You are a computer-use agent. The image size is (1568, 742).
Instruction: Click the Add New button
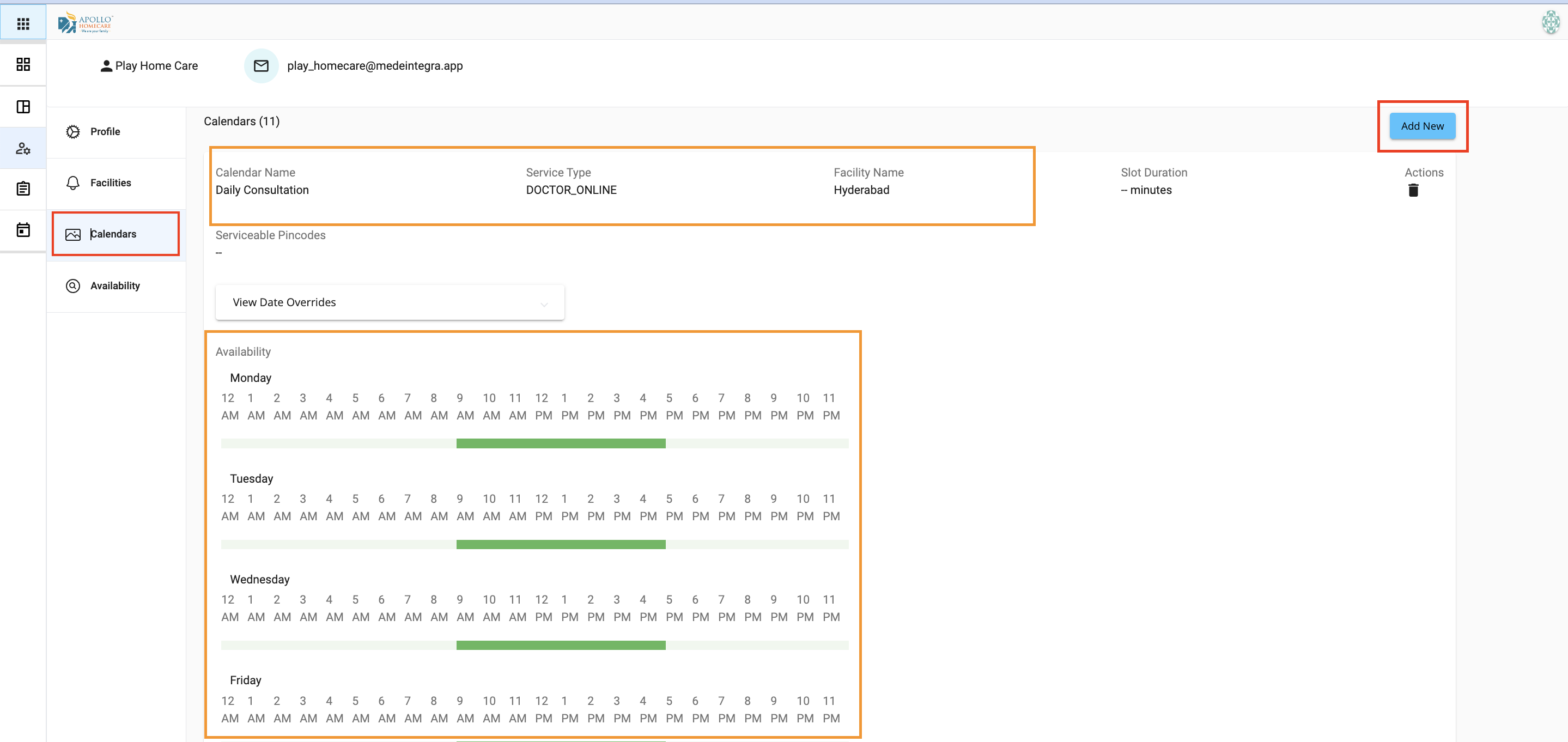click(1422, 126)
